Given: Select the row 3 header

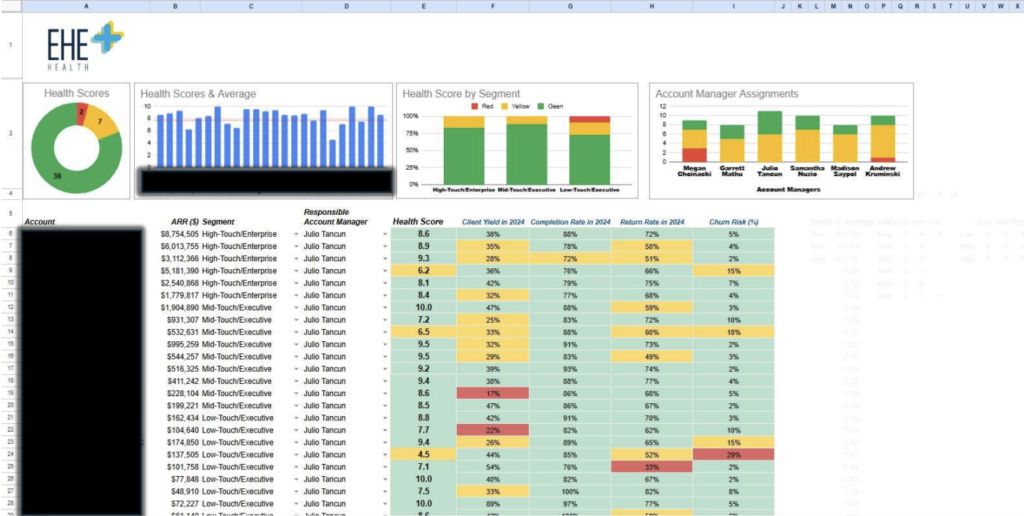Looking at the screenshot, I should click(x=10, y=133).
